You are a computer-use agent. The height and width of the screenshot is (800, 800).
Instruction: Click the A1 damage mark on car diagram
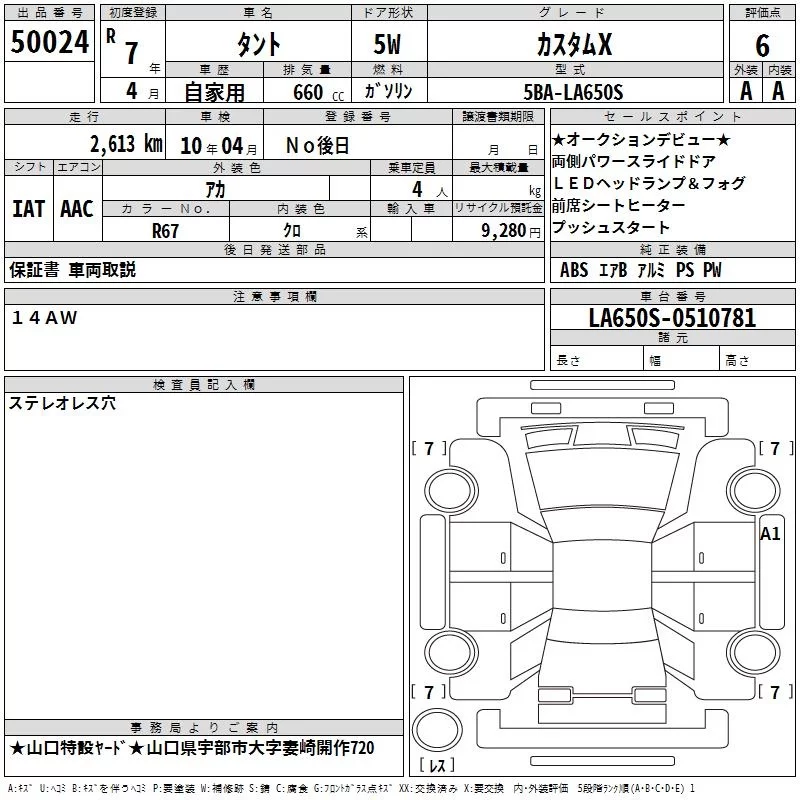[770, 534]
